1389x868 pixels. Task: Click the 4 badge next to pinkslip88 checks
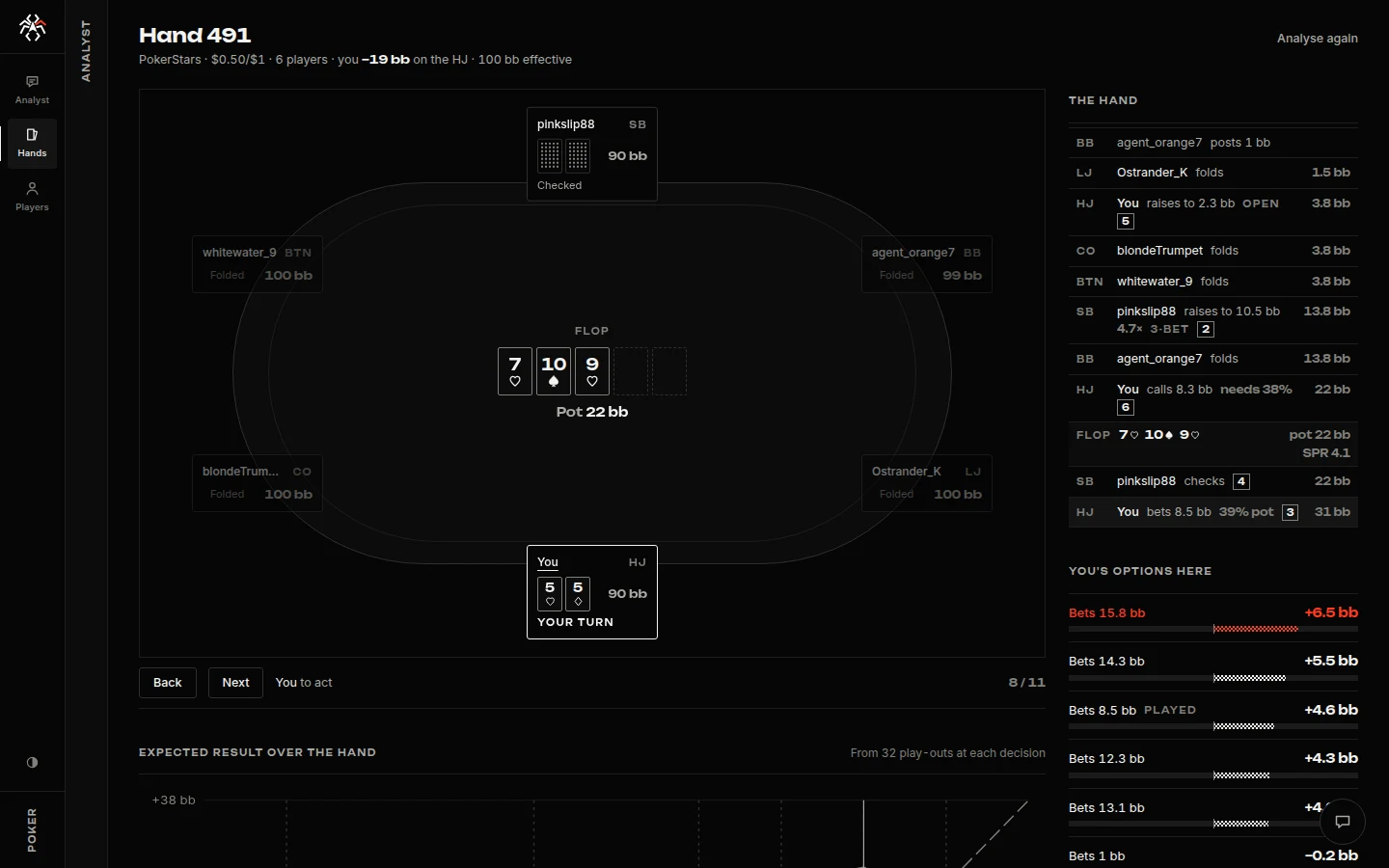point(1241,481)
